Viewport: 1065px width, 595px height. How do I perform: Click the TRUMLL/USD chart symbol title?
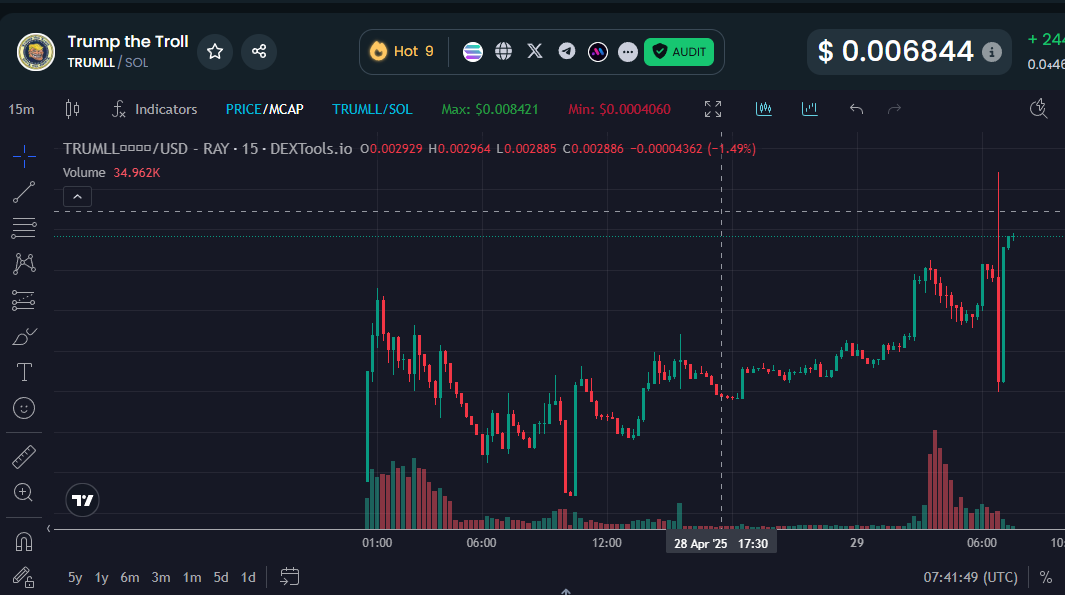(x=208, y=149)
